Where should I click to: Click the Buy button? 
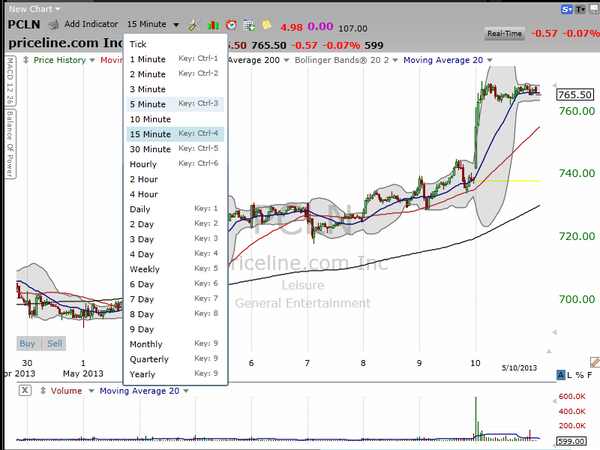pos(28,343)
